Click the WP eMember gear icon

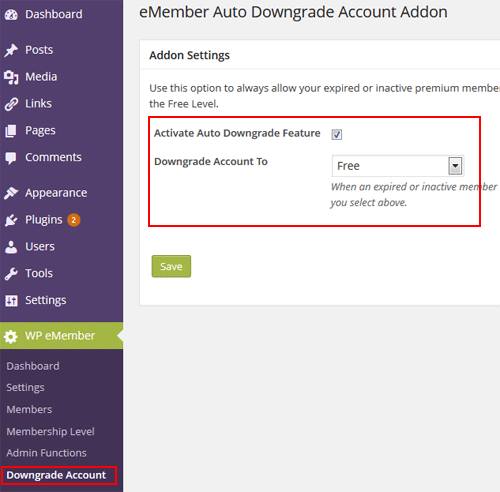[x=11, y=336]
